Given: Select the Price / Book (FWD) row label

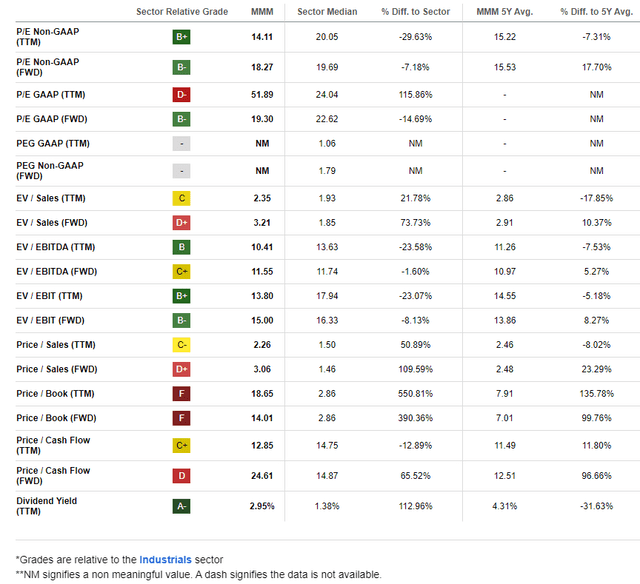Looking at the screenshot, I should click(56, 418).
